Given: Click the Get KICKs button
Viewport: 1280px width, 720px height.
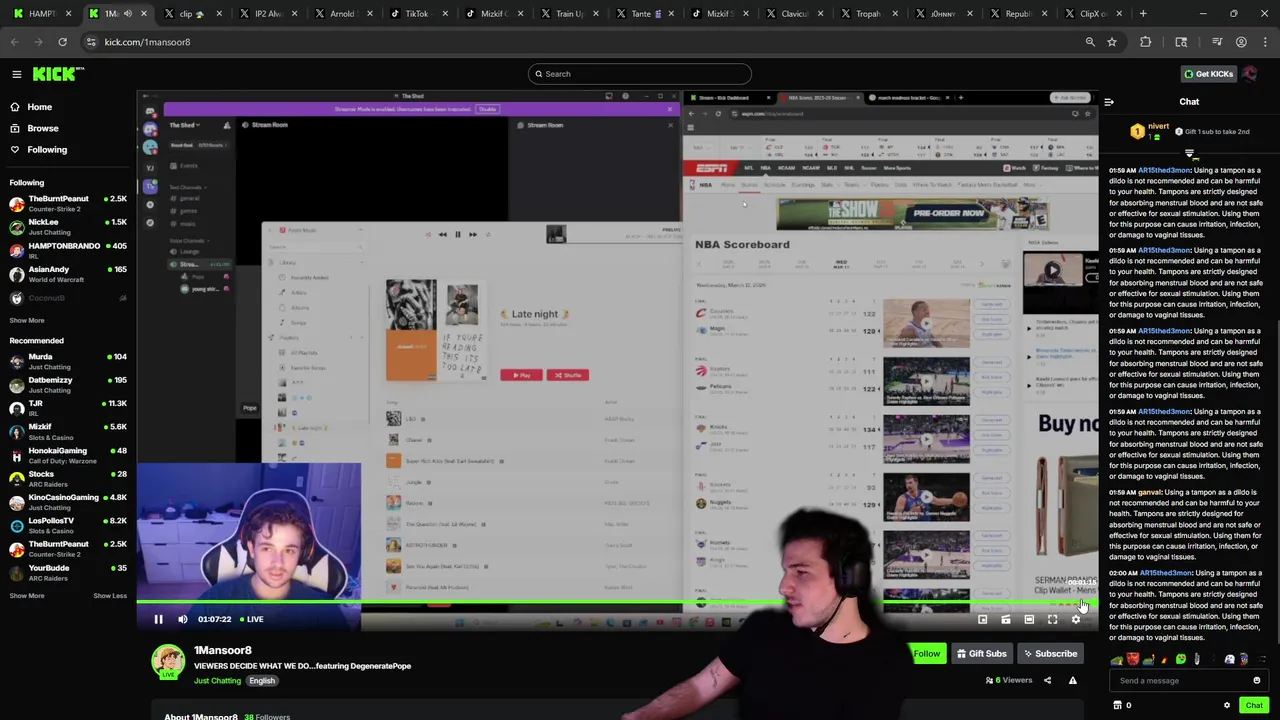Looking at the screenshot, I should (x=1208, y=74).
